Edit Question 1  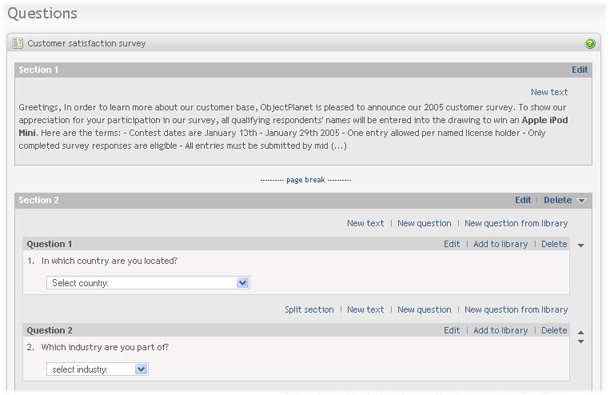click(x=452, y=244)
